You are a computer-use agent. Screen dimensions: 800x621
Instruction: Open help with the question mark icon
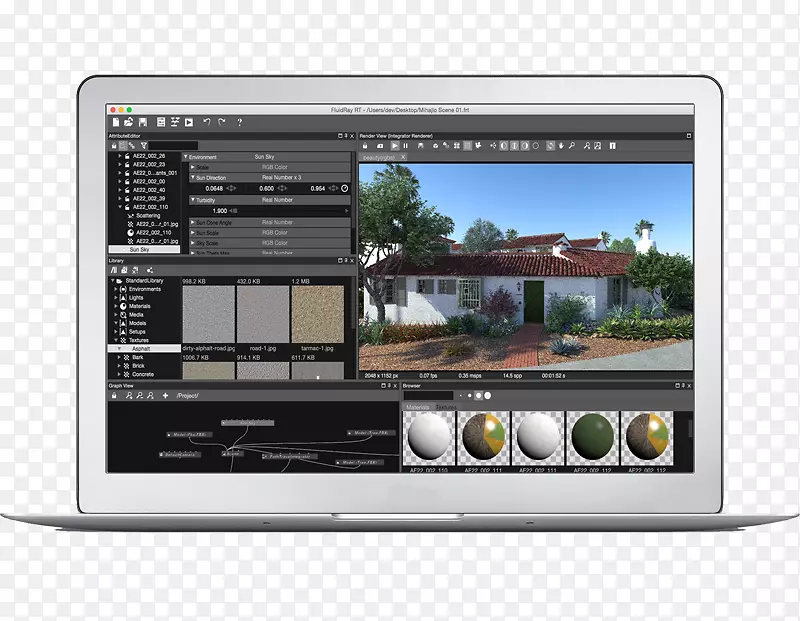click(x=239, y=122)
